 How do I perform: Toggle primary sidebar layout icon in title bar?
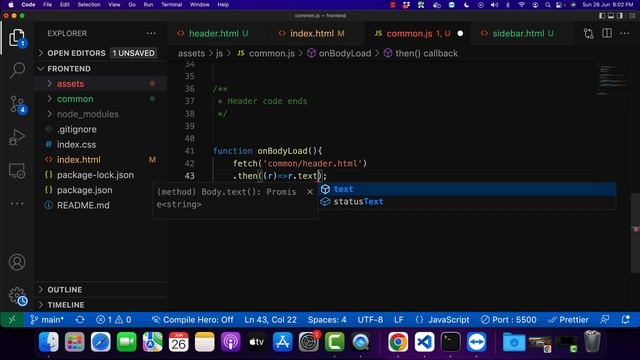click(x=602, y=16)
